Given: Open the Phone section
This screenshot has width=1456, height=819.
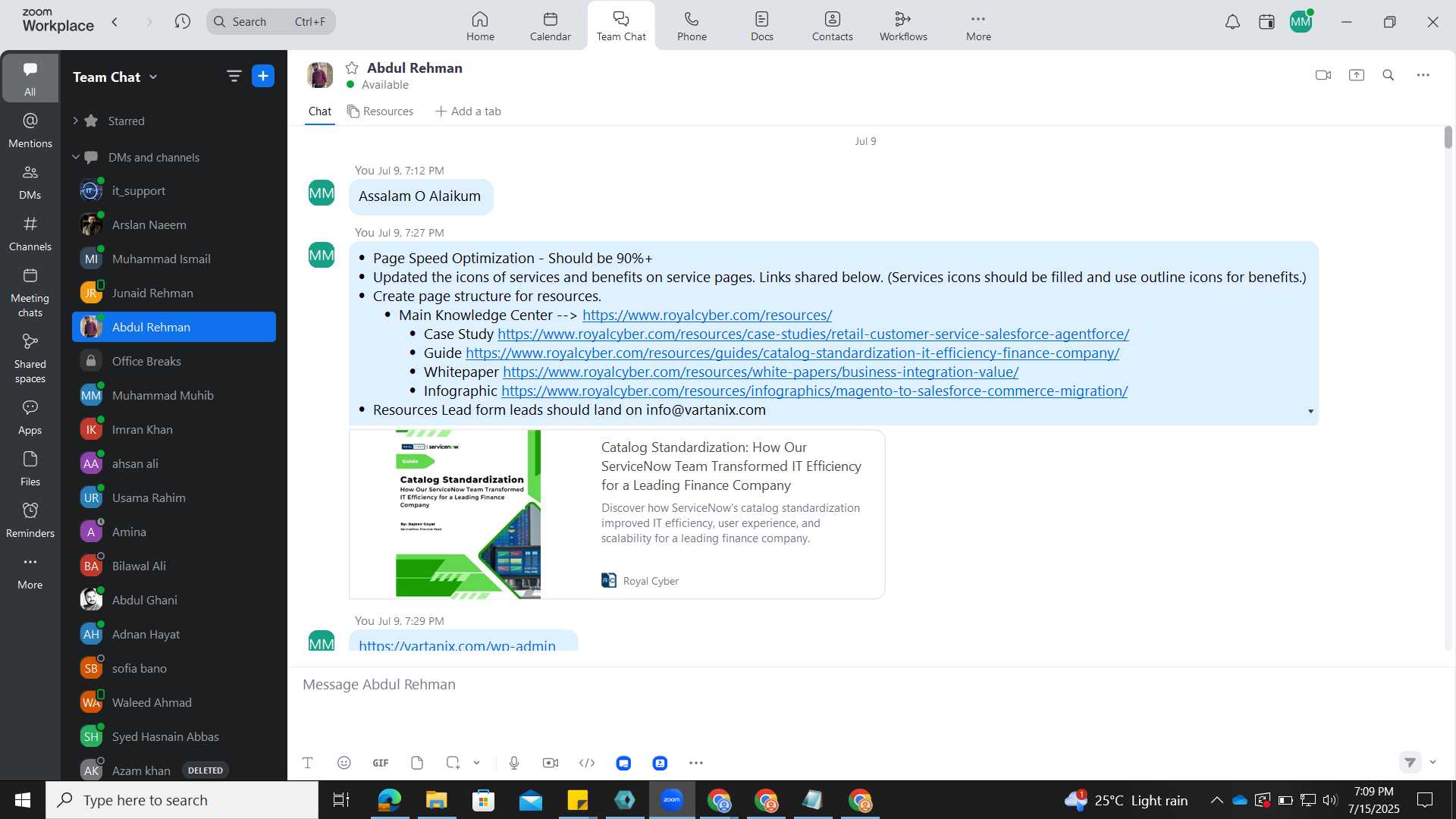Looking at the screenshot, I should (x=692, y=26).
